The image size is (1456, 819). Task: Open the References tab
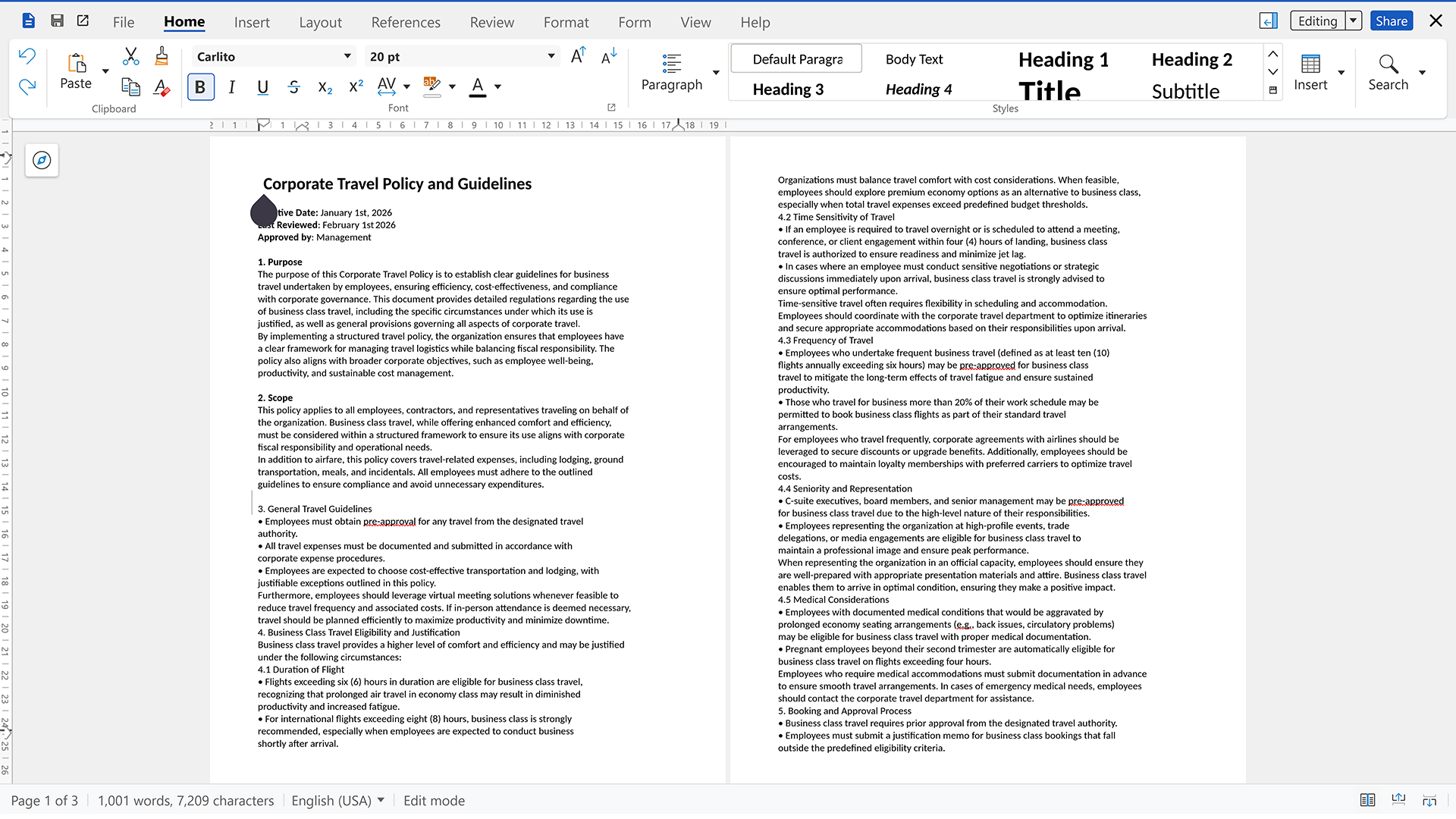406,22
